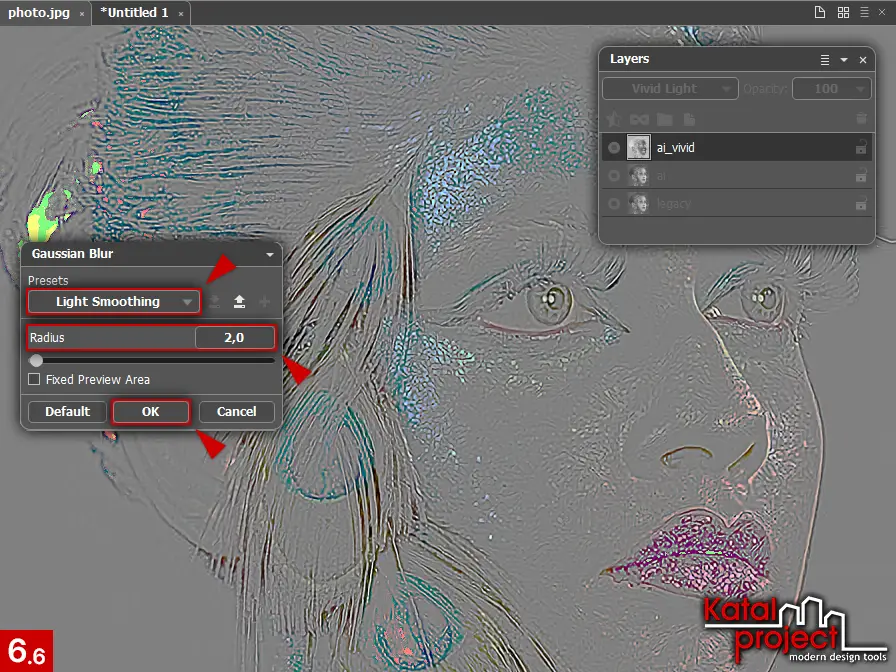The height and width of the screenshot is (672, 896).
Task: Click the grid tile view icon
Action: click(x=843, y=13)
